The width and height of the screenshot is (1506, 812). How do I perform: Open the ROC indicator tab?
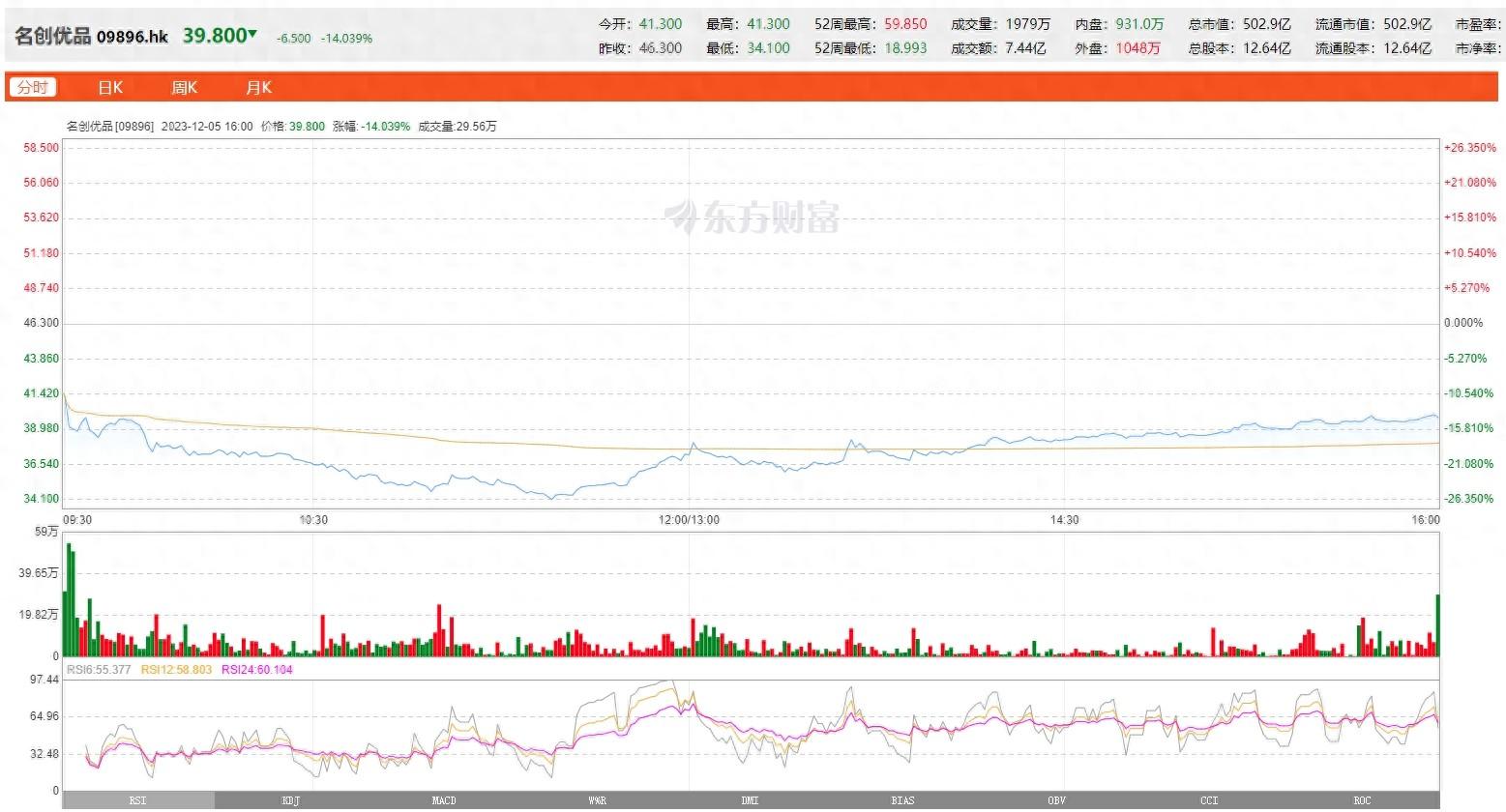click(1362, 800)
